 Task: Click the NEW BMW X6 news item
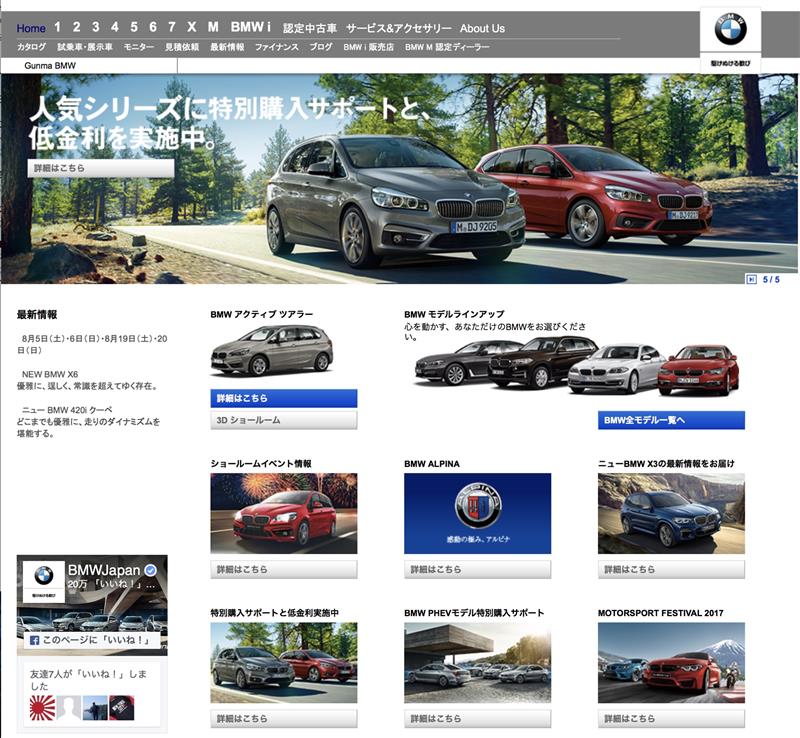coord(87,380)
